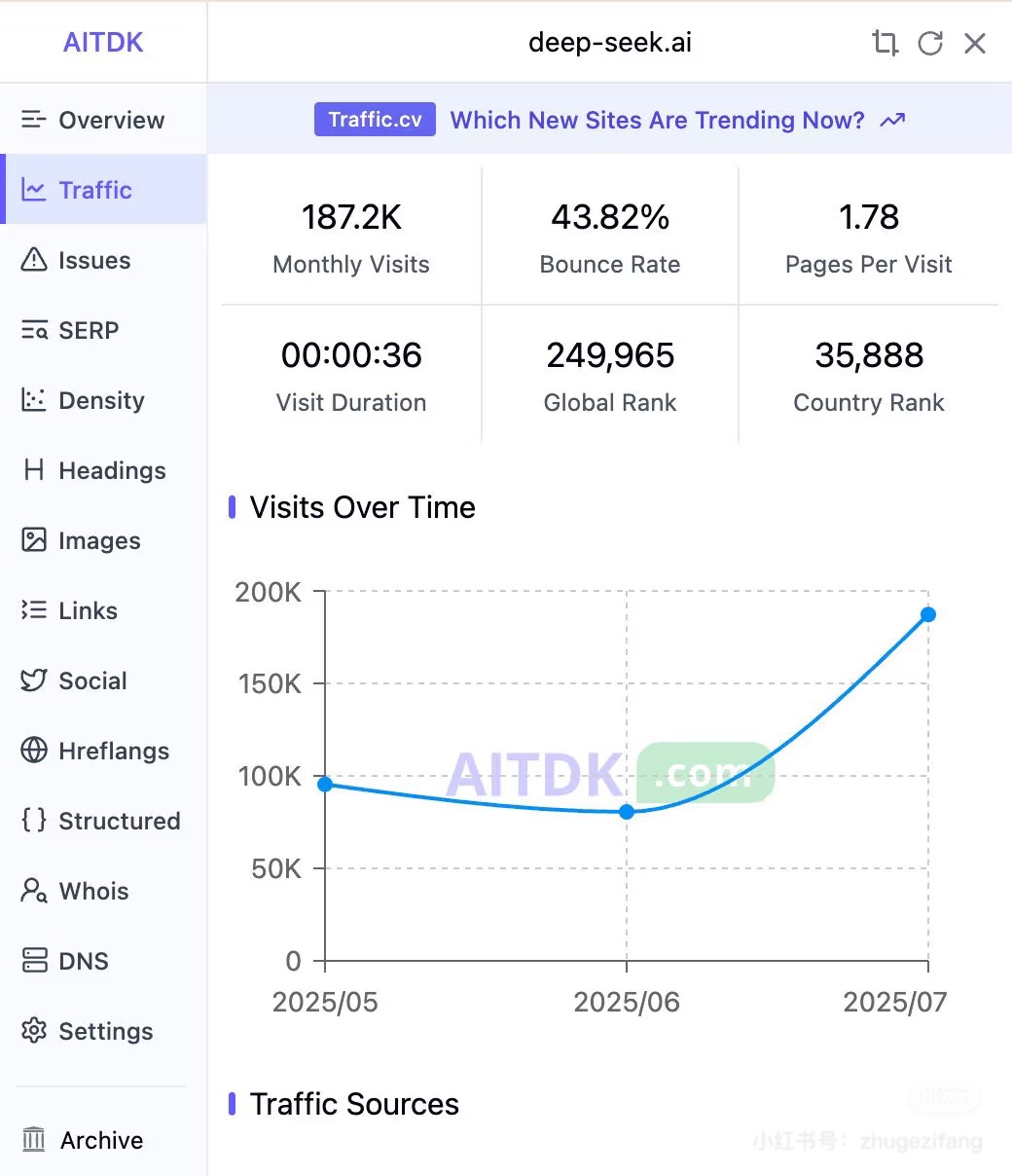Click the Traffic Sources heading
Viewport: 1012px width, 1176px height.
pyautogui.click(x=354, y=1104)
